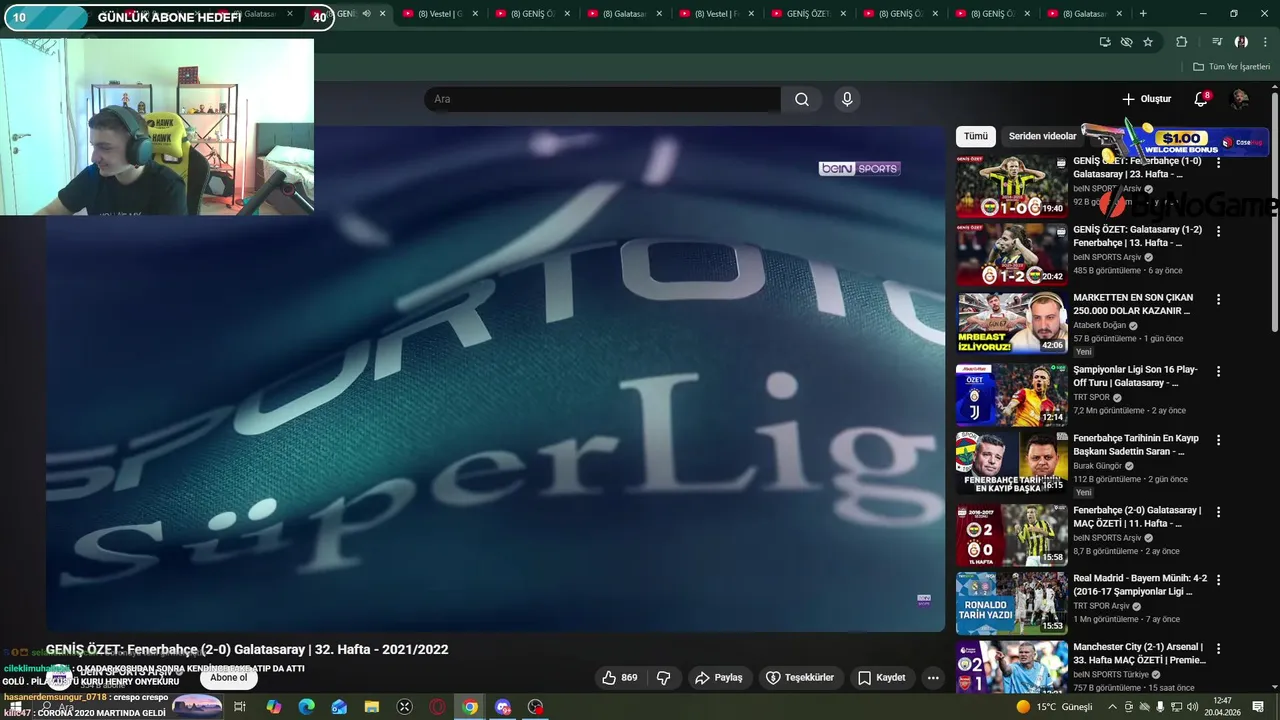Image resolution: width=1280 pixels, height=720 pixels.
Task: Open the Xbox app in the taskbar
Action: (x=404, y=707)
